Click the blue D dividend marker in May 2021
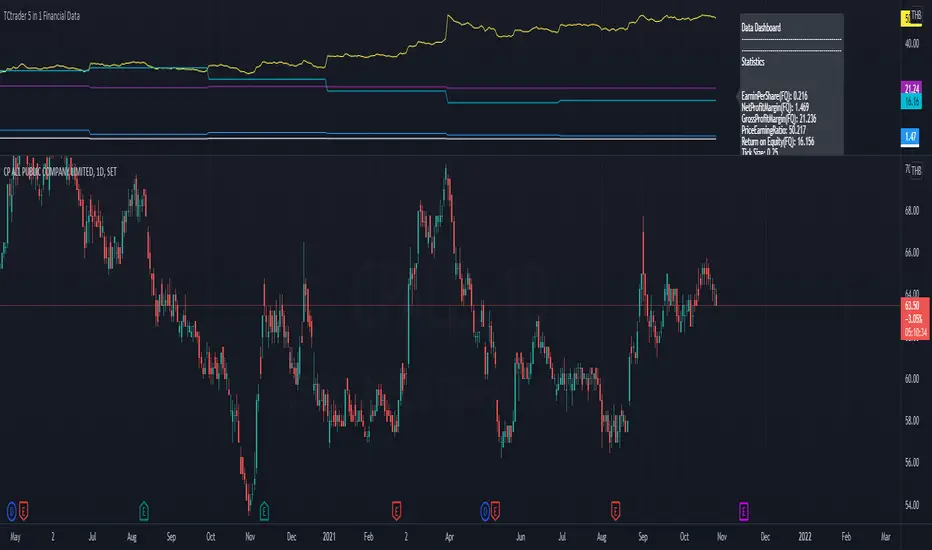Screen dimensions: 932x550 485,511
